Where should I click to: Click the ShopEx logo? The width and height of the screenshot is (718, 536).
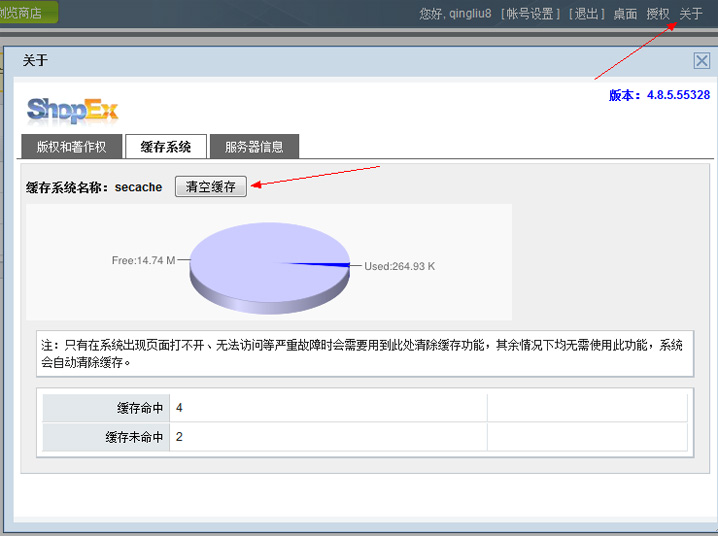72,109
